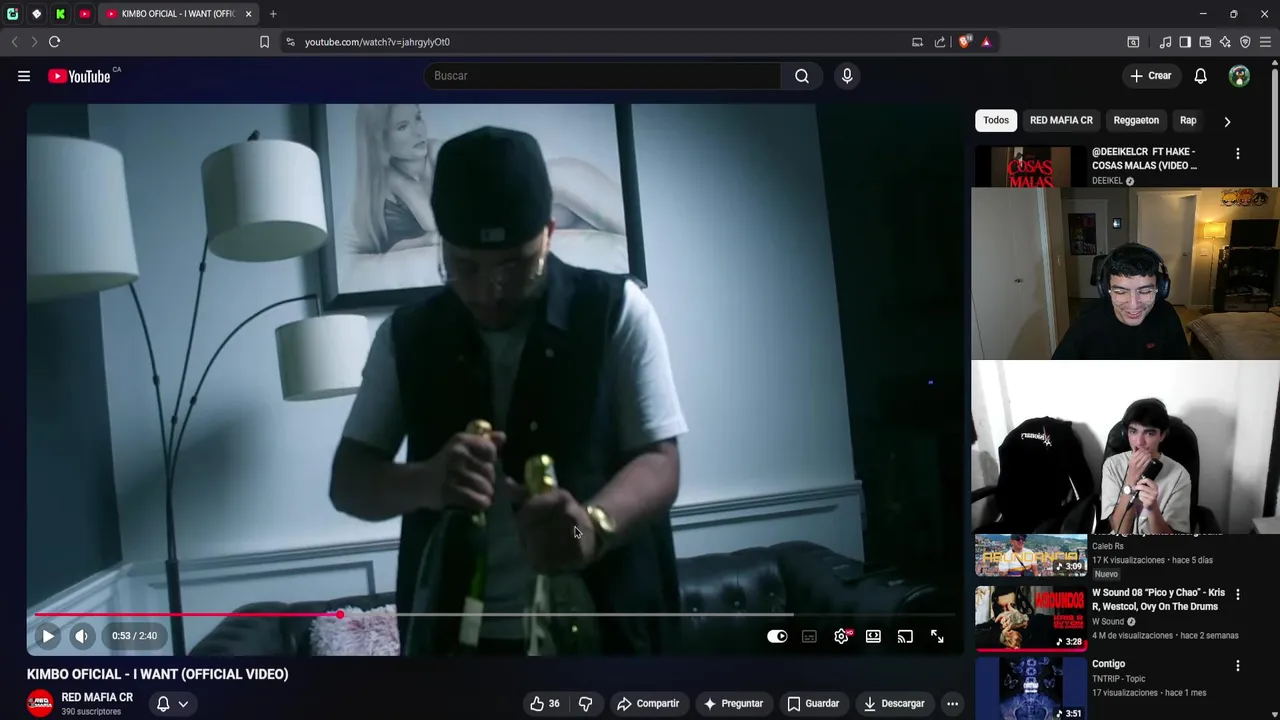Screen dimensions: 1280x720
Task: Switch to the pinned YouTube tab
Action: (x=84, y=14)
